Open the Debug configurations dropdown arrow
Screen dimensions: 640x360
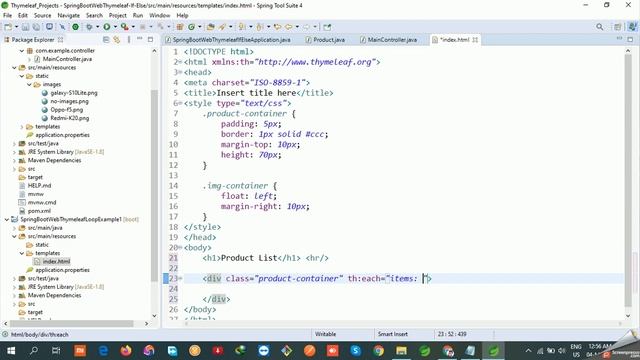coord(98,27)
